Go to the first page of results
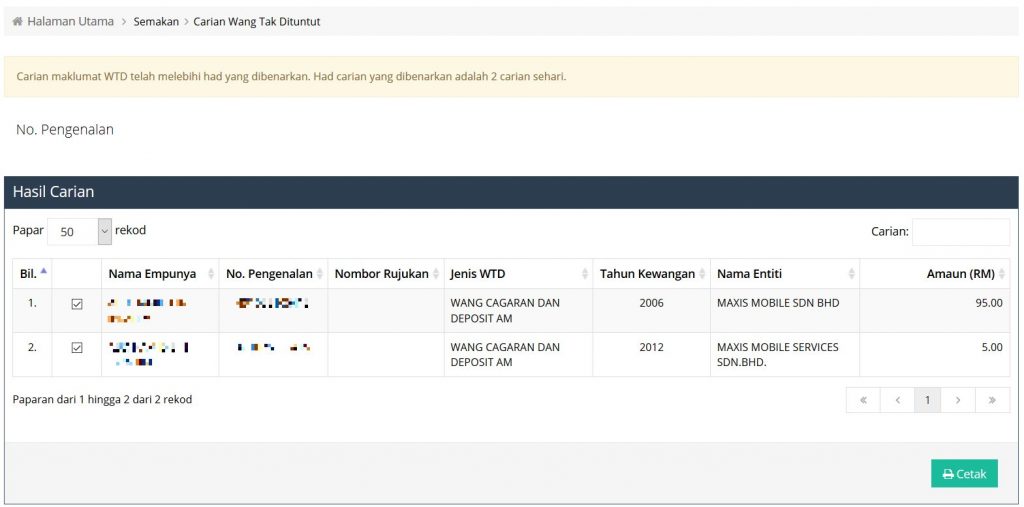Viewport: 1024px width, 507px height. [863, 400]
